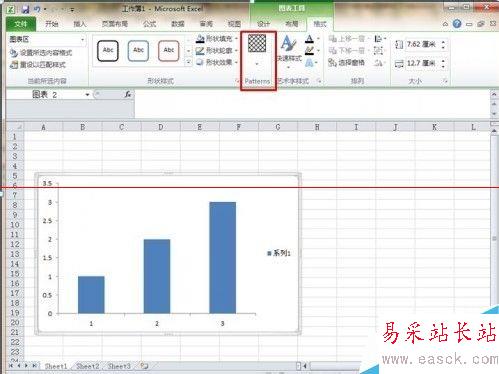Click 下移一层 send backward button

[347, 51]
